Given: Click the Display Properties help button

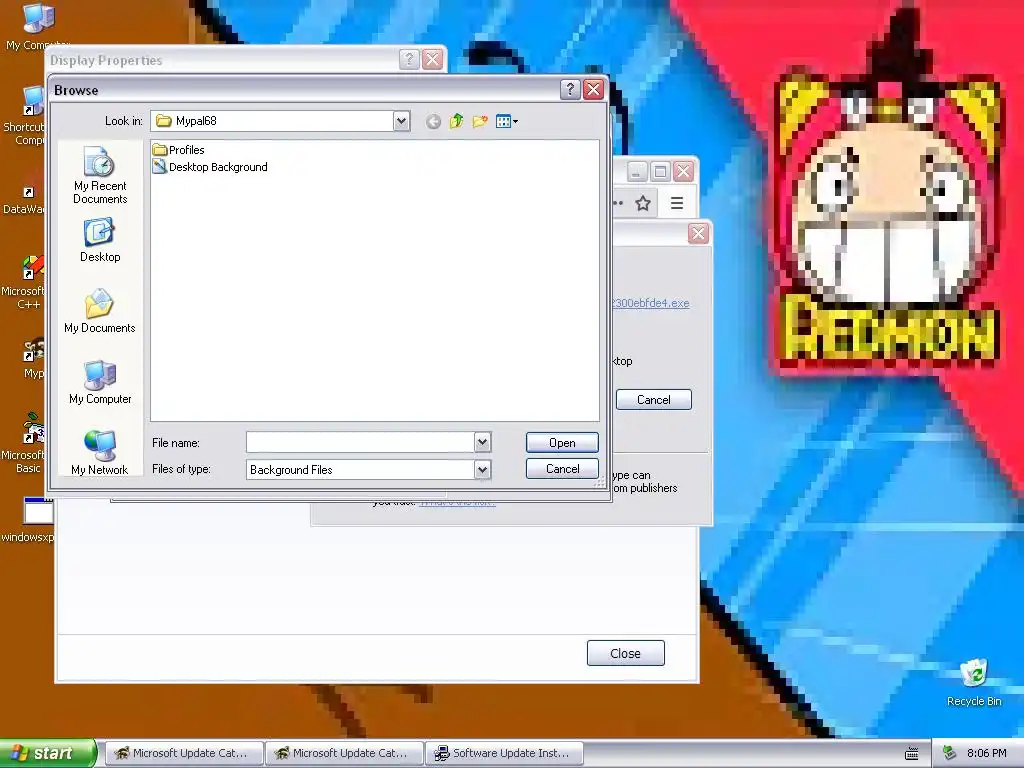Looking at the screenshot, I should tap(409, 59).
